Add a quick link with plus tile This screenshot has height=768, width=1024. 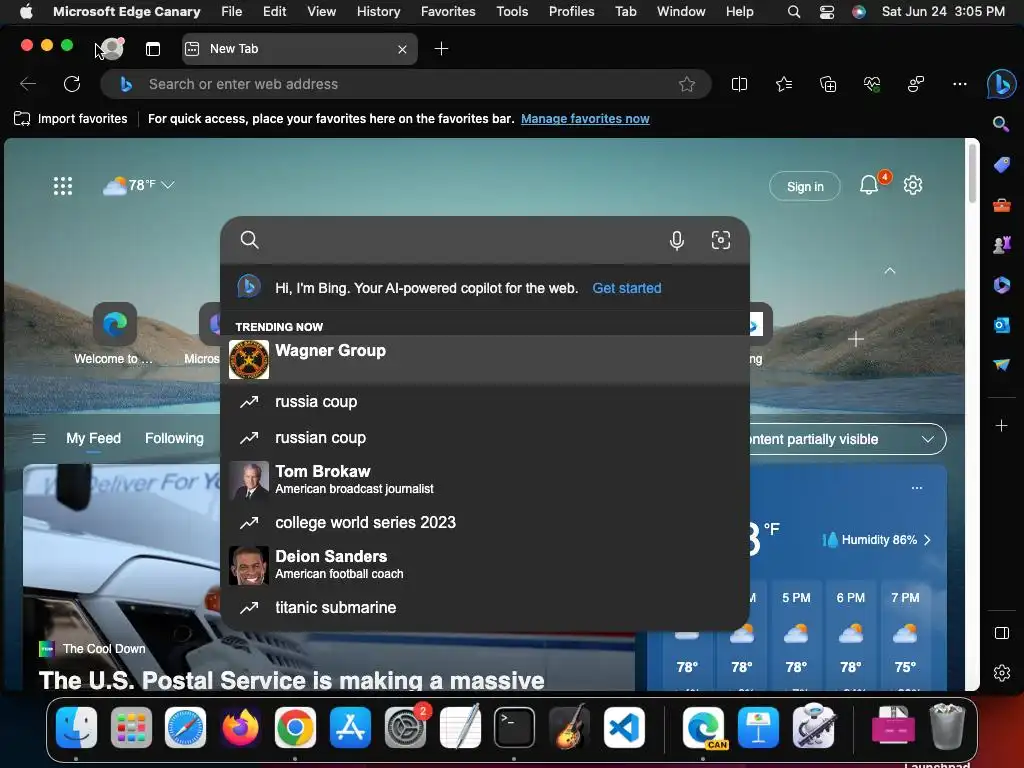point(856,339)
